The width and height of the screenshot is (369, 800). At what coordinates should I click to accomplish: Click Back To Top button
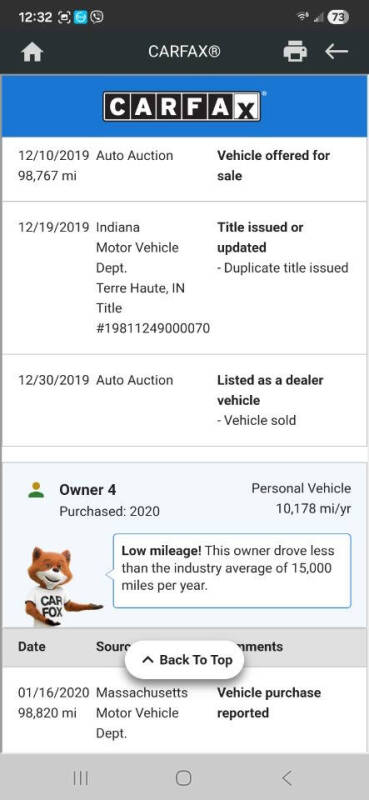[185, 660]
